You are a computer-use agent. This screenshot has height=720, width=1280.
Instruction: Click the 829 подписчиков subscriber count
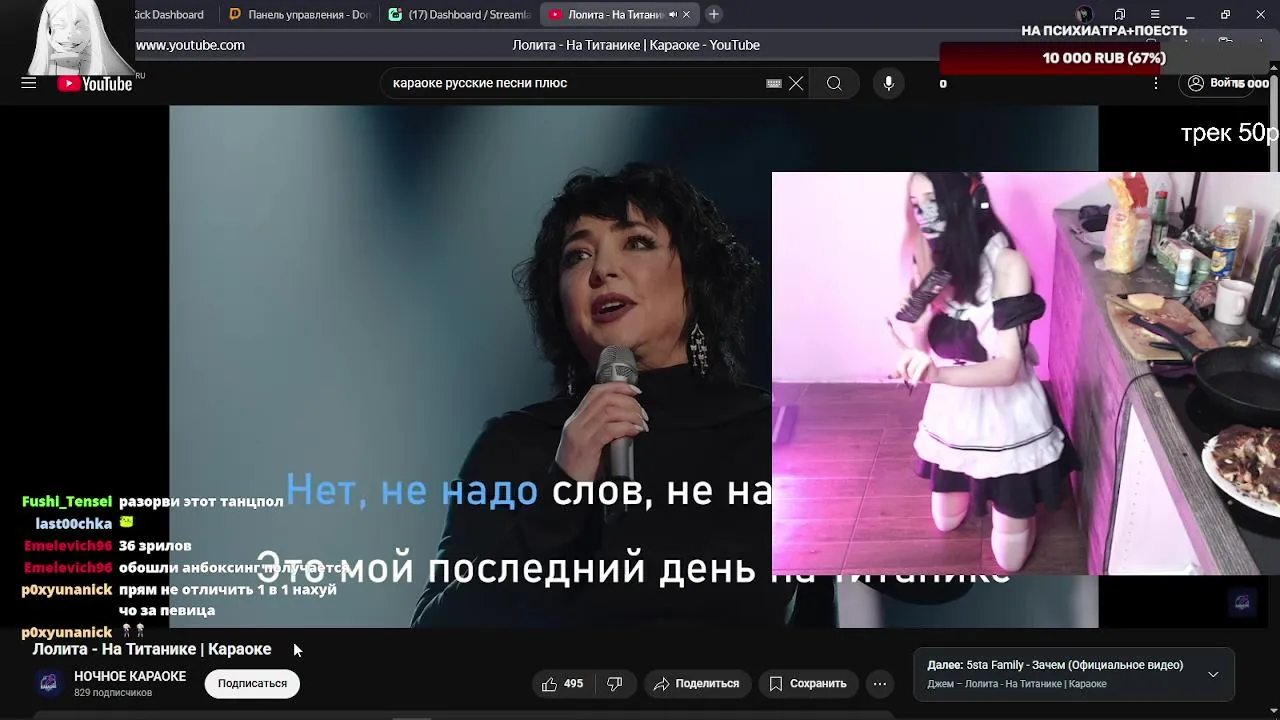pyautogui.click(x=113, y=693)
